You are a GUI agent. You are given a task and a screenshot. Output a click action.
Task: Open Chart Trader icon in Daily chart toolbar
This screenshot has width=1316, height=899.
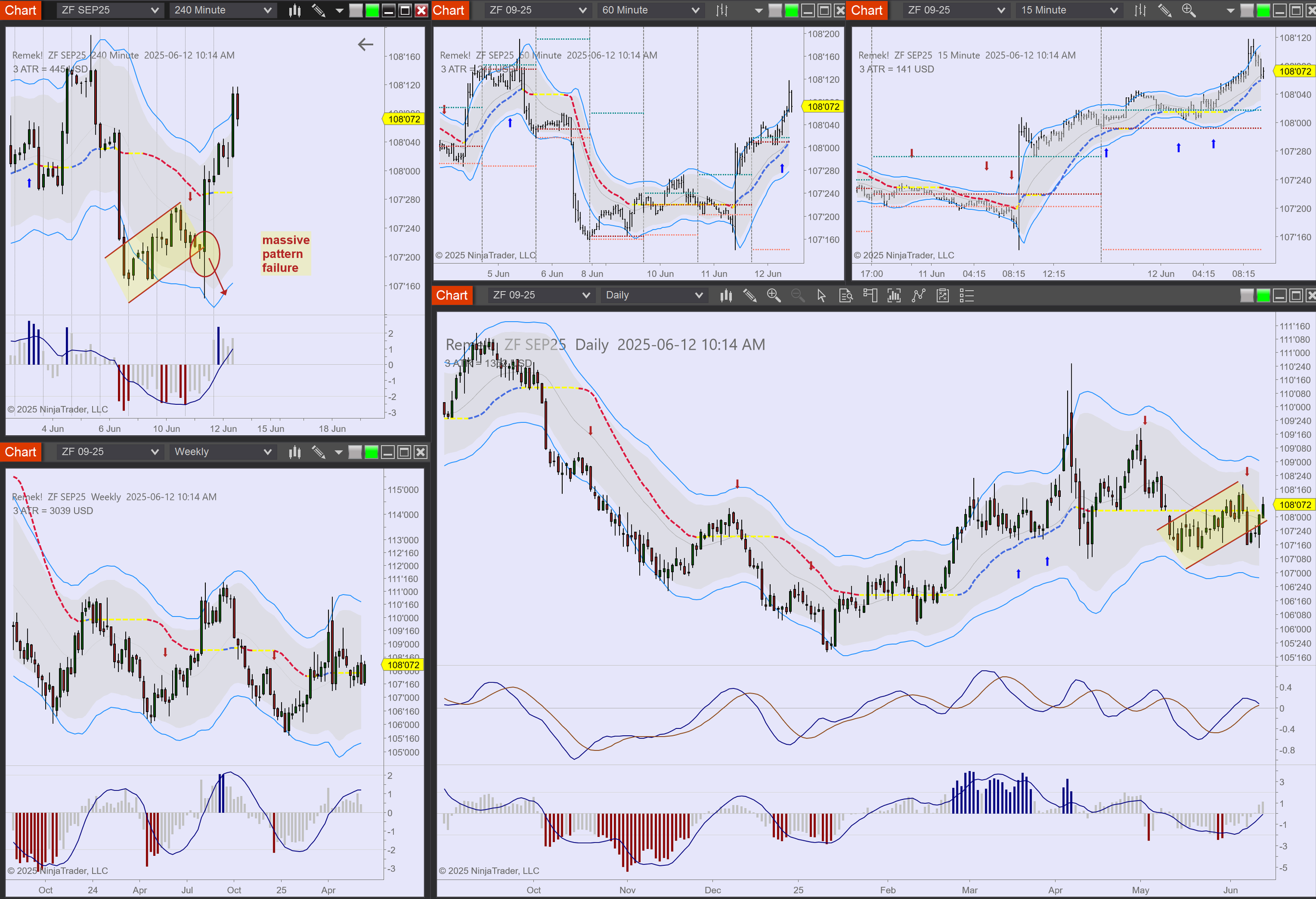click(x=870, y=295)
